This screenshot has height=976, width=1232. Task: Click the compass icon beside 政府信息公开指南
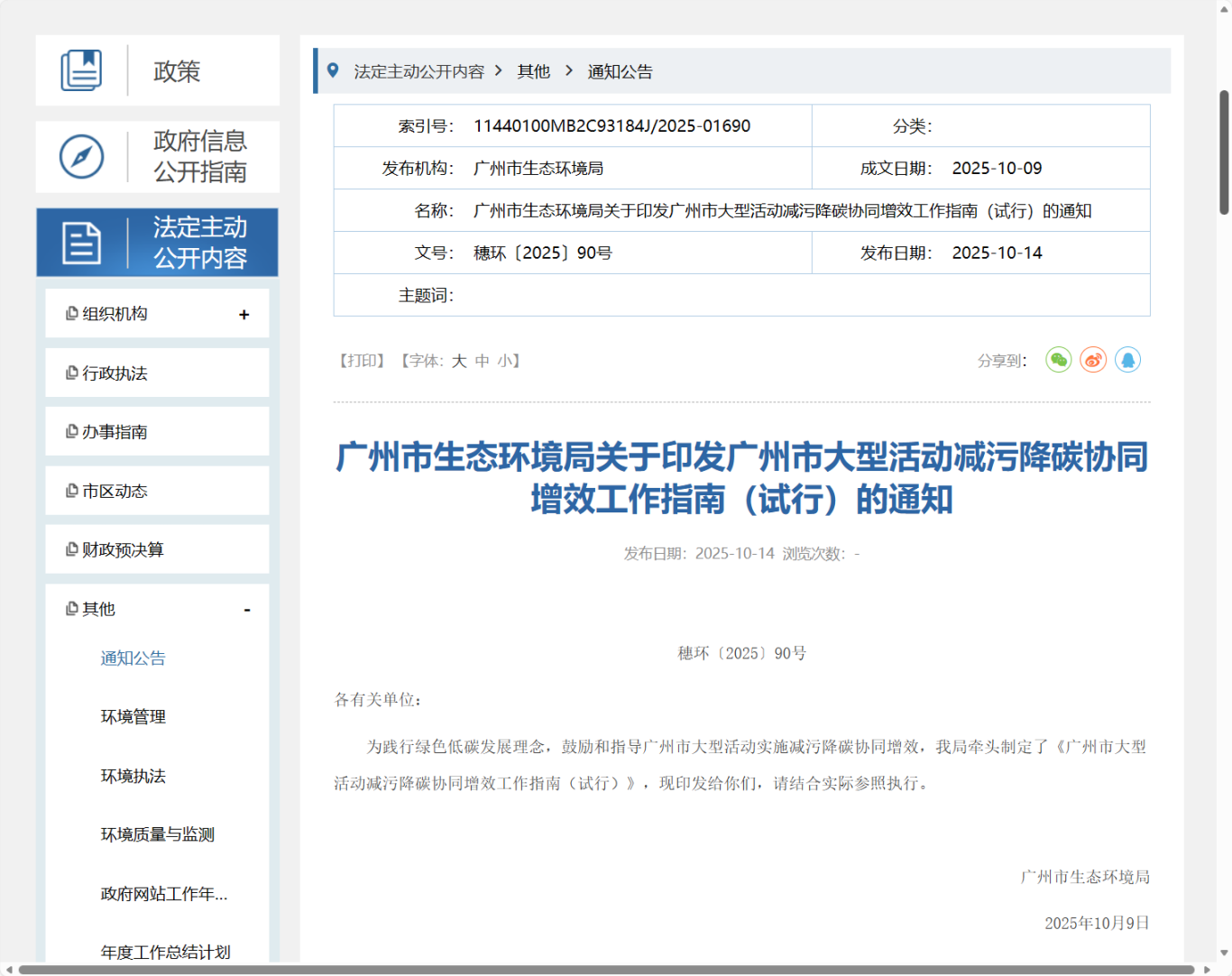click(82, 157)
